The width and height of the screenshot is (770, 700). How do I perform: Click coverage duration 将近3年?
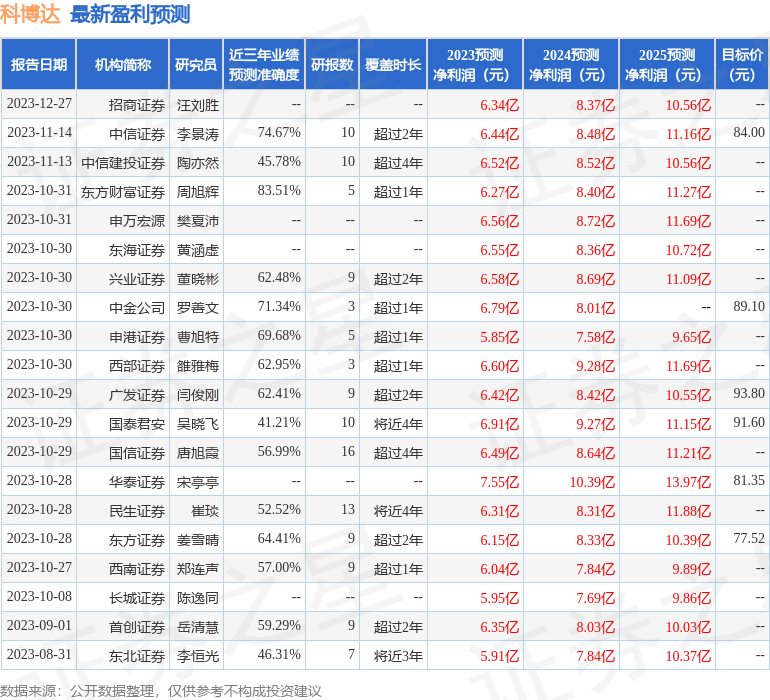398,656
